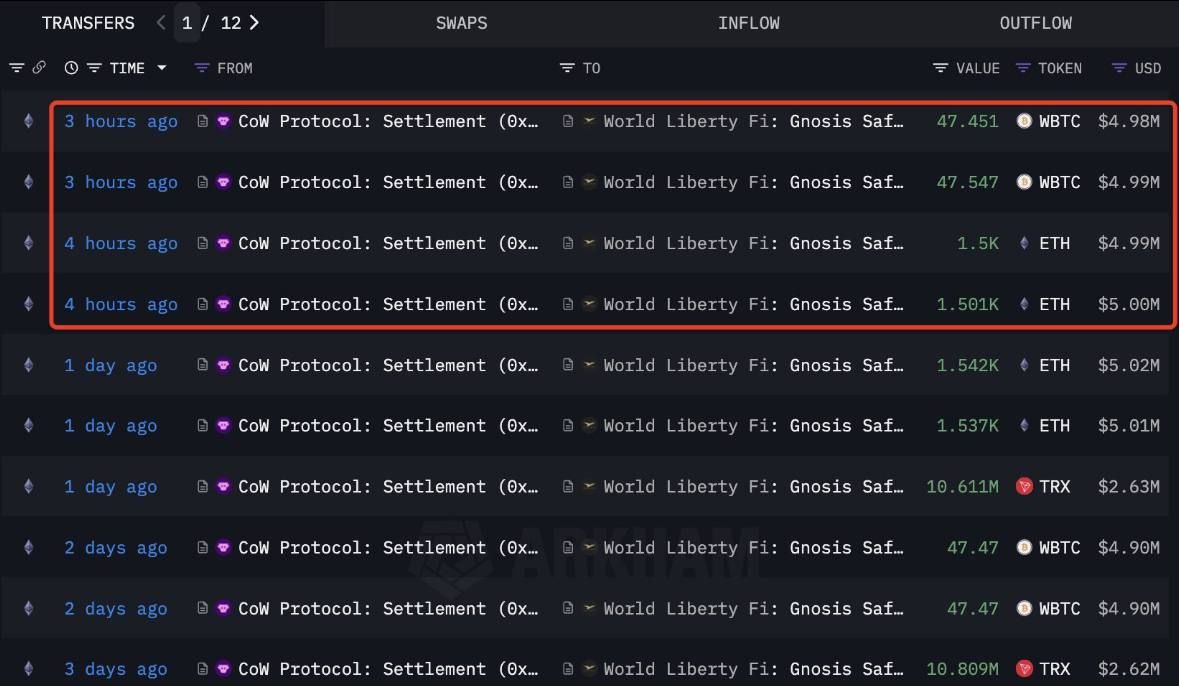This screenshot has height=686, width=1179.
Task: Click the TRX token label in 10.809M row
Action: pos(1054,669)
